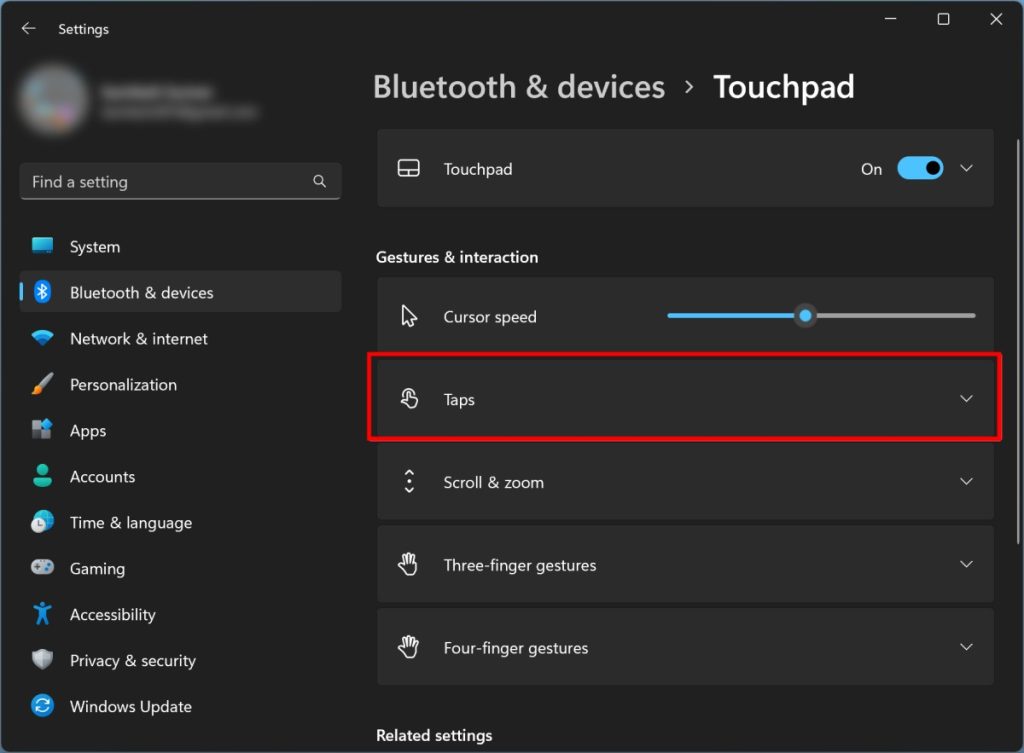Click the Accounts sidebar entry
The height and width of the screenshot is (753, 1024).
tap(103, 476)
